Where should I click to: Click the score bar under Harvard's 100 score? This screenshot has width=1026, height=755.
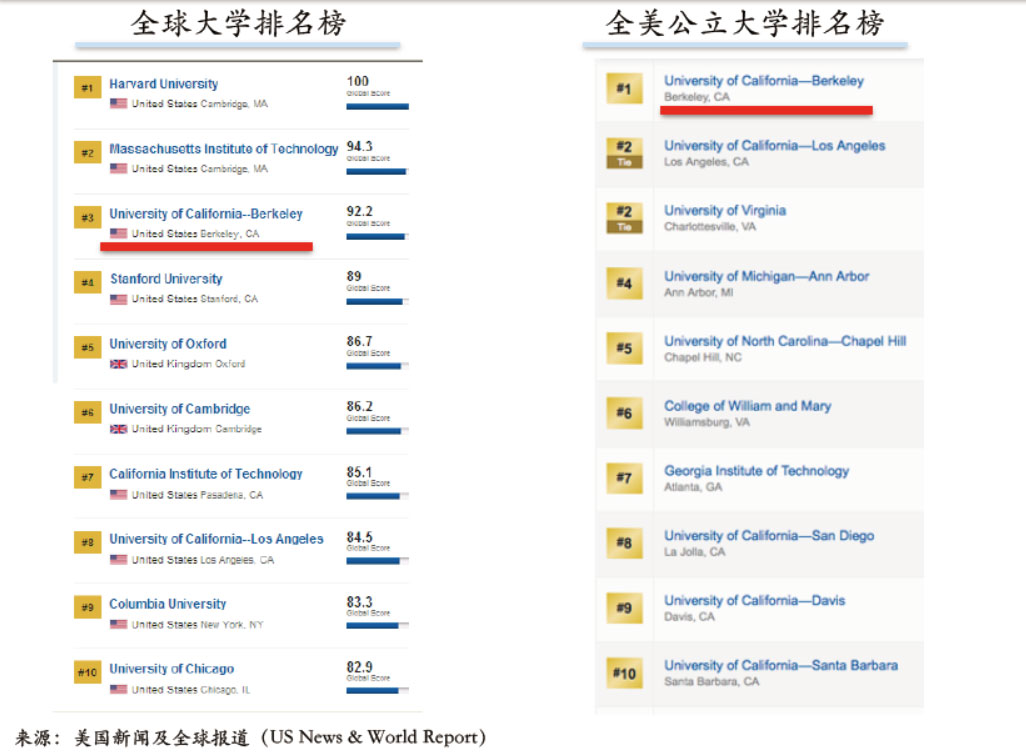(x=378, y=107)
